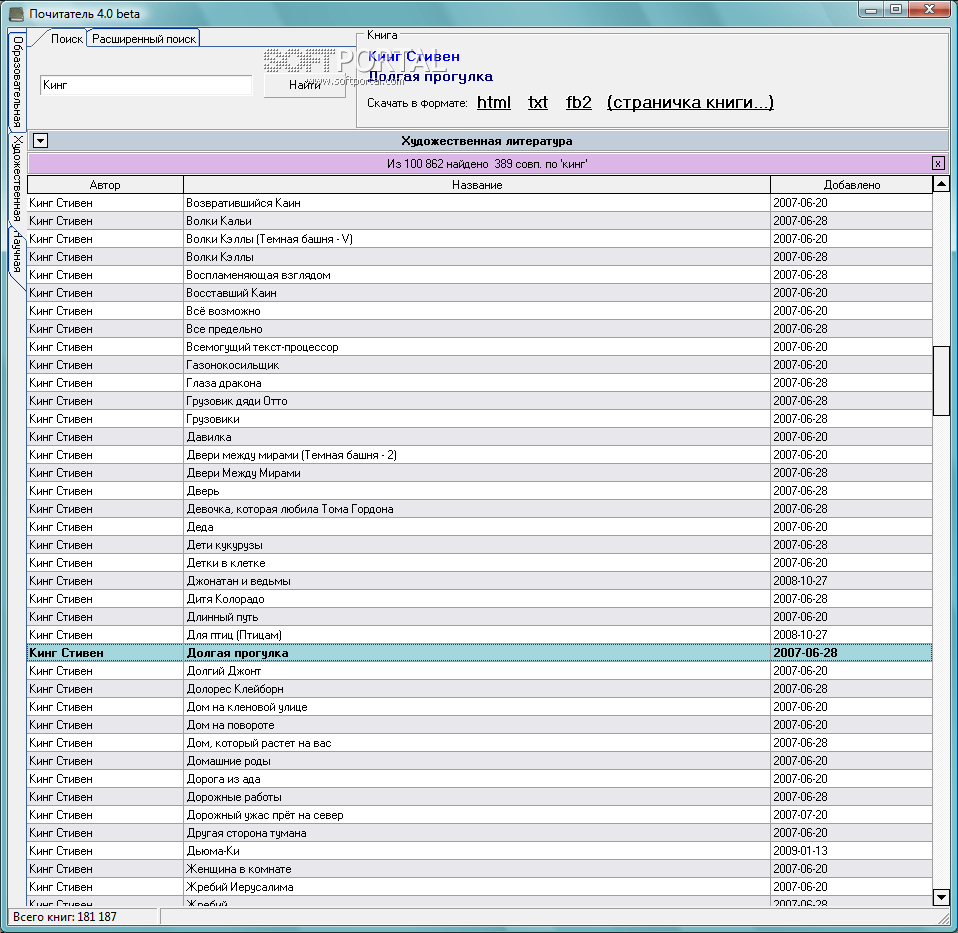The width and height of the screenshot is (958, 933).
Task: Select the row Дитя Колорадо
Action: 480,599
